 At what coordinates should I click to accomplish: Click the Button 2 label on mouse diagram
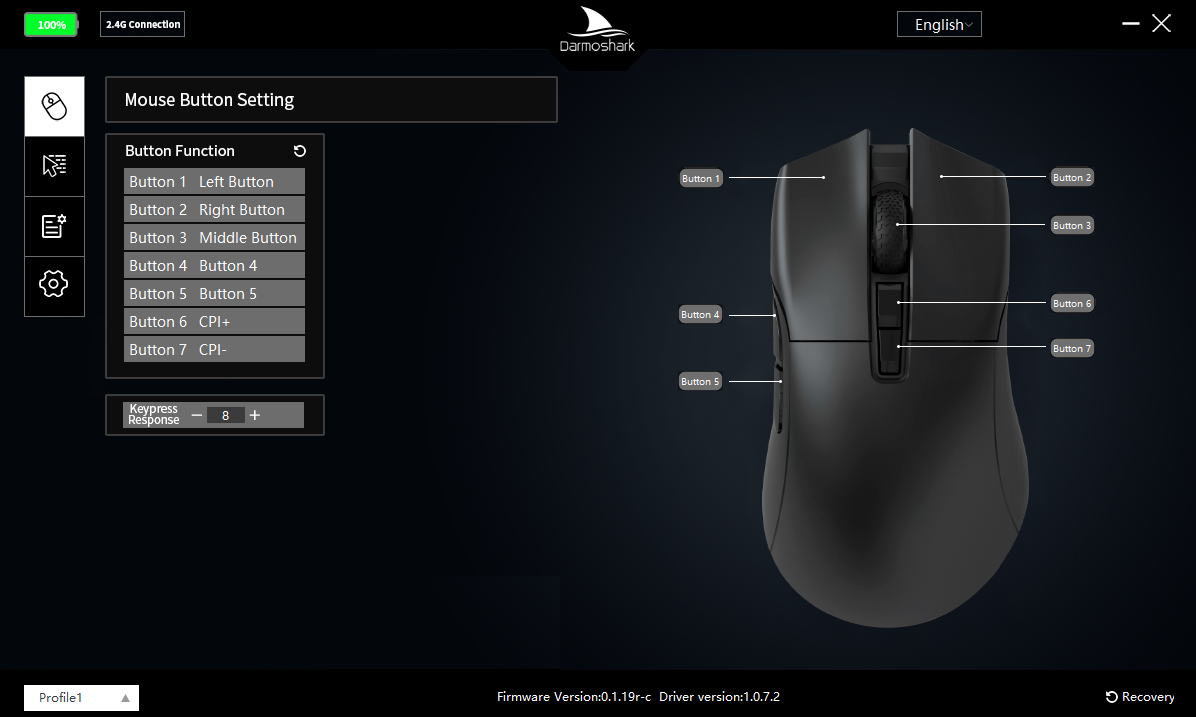pyautogui.click(x=1072, y=177)
